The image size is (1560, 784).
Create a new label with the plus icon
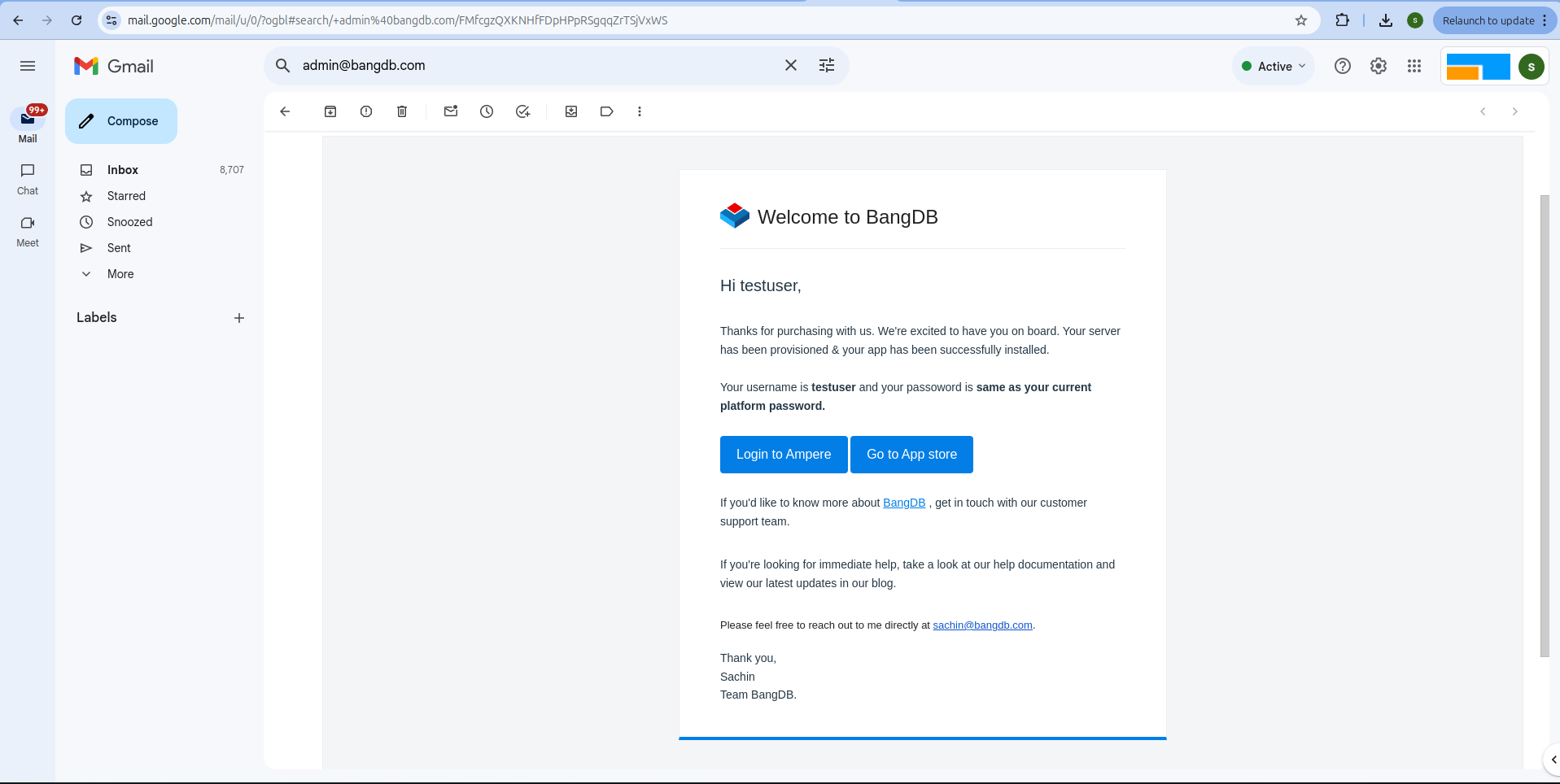239,318
